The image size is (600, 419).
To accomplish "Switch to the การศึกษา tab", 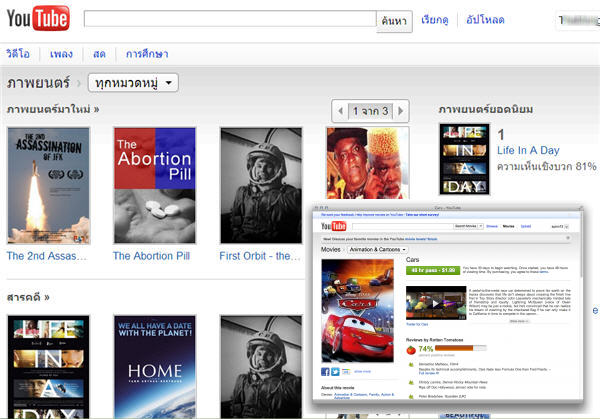I will pos(147,54).
